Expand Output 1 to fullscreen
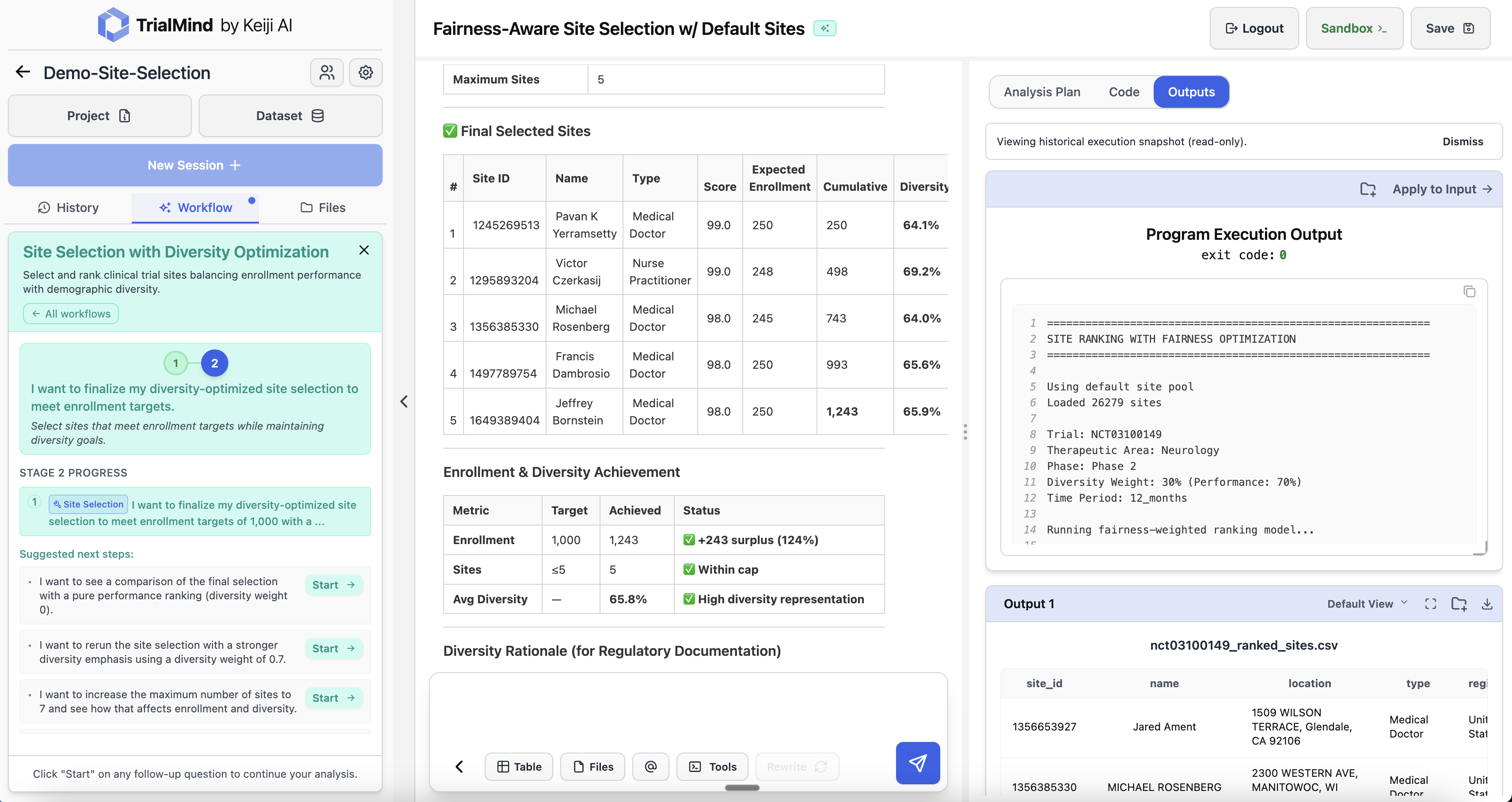Screen dimensions: 1512x802 1430,604
